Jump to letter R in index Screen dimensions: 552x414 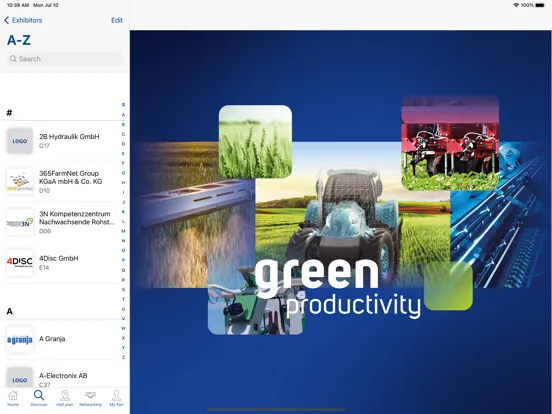tap(123, 280)
